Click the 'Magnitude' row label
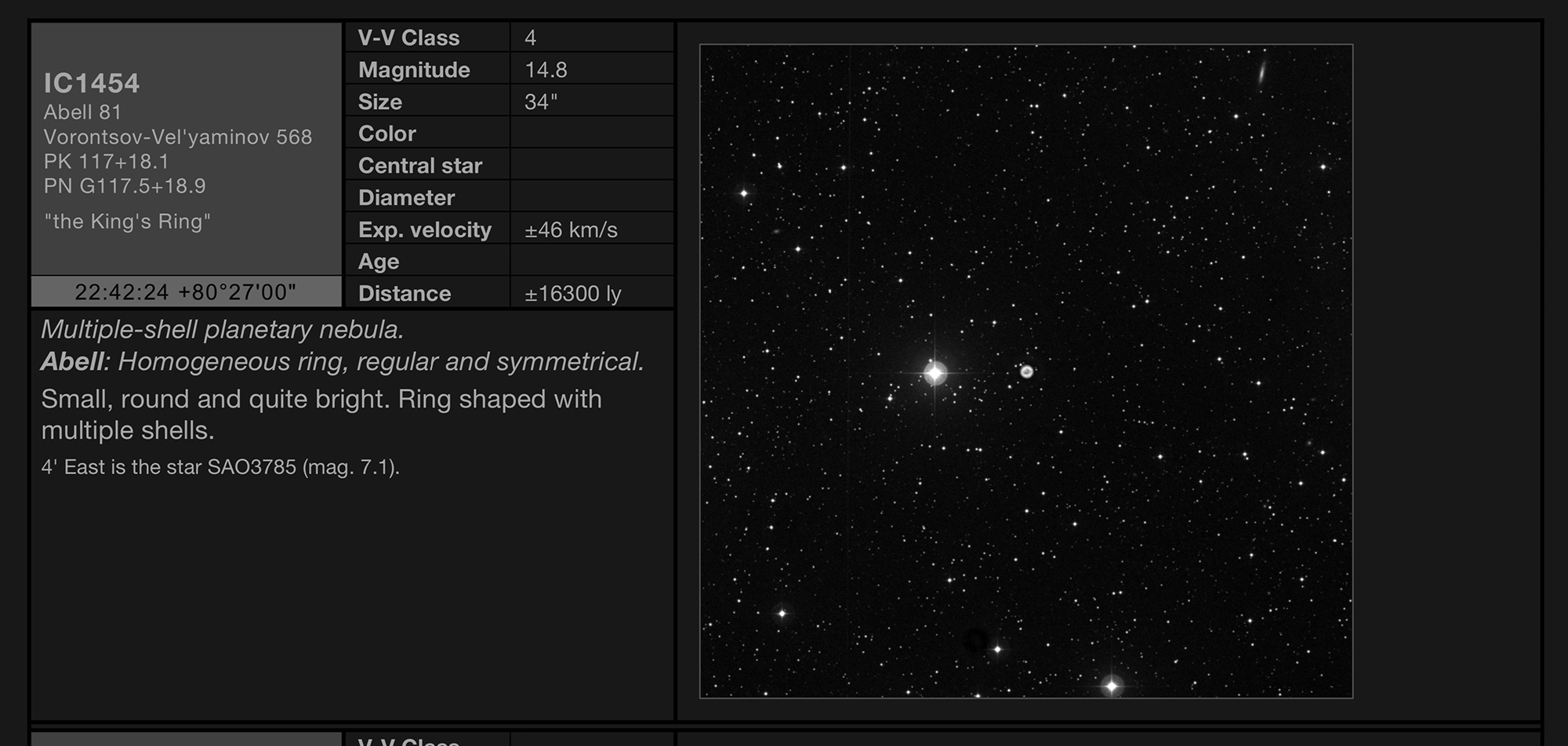Screen dimensions: 1568x746 pyautogui.click(x=414, y=70)
